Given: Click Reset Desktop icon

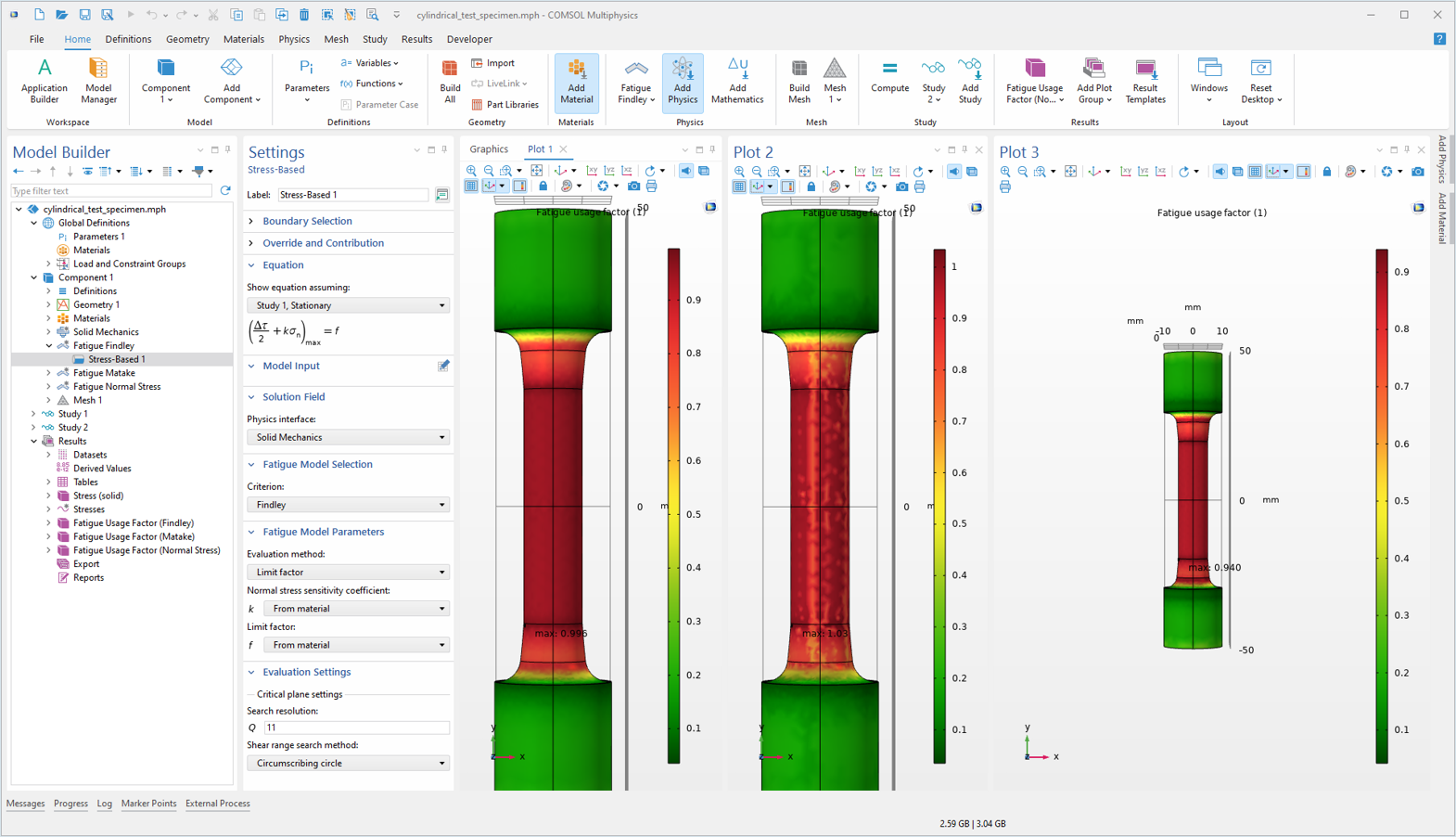Looking at the screenshot, I should (x=1261, y=81).
